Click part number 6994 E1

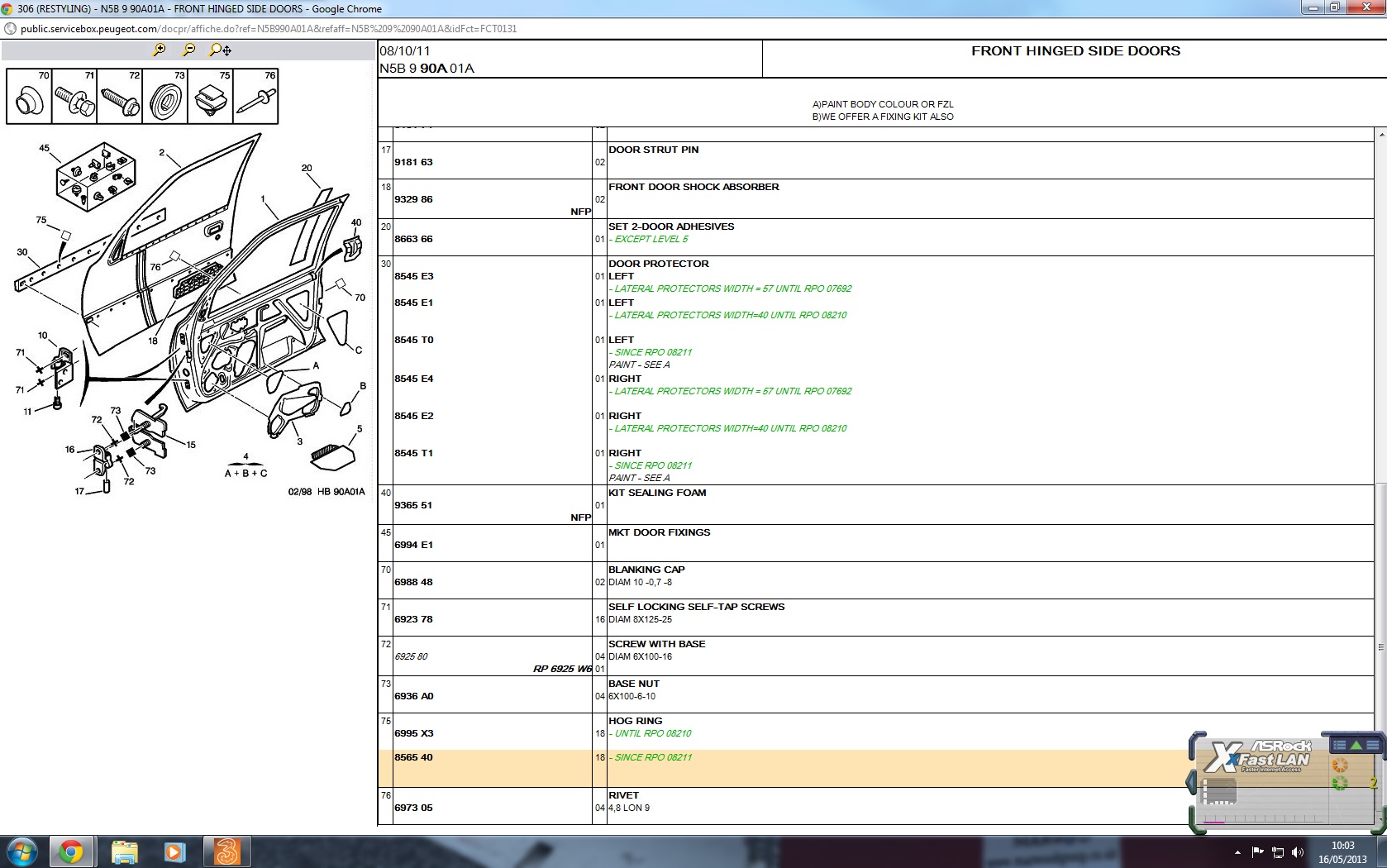413,545
